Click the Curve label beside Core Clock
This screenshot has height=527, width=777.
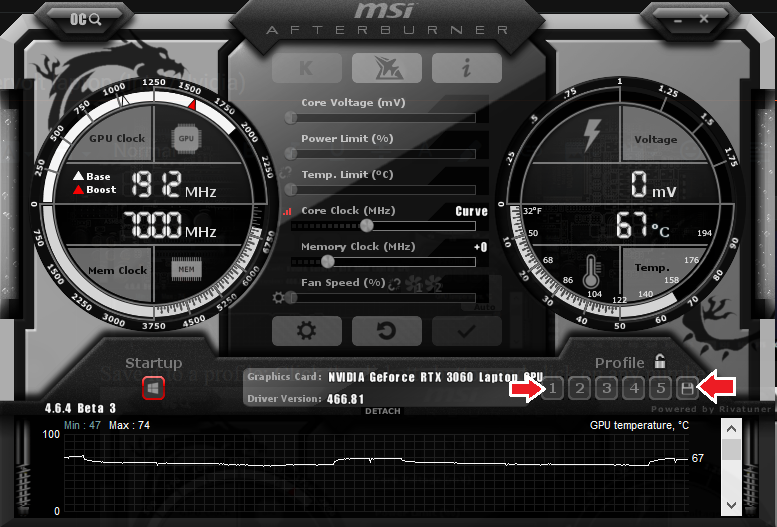[471, 211]
